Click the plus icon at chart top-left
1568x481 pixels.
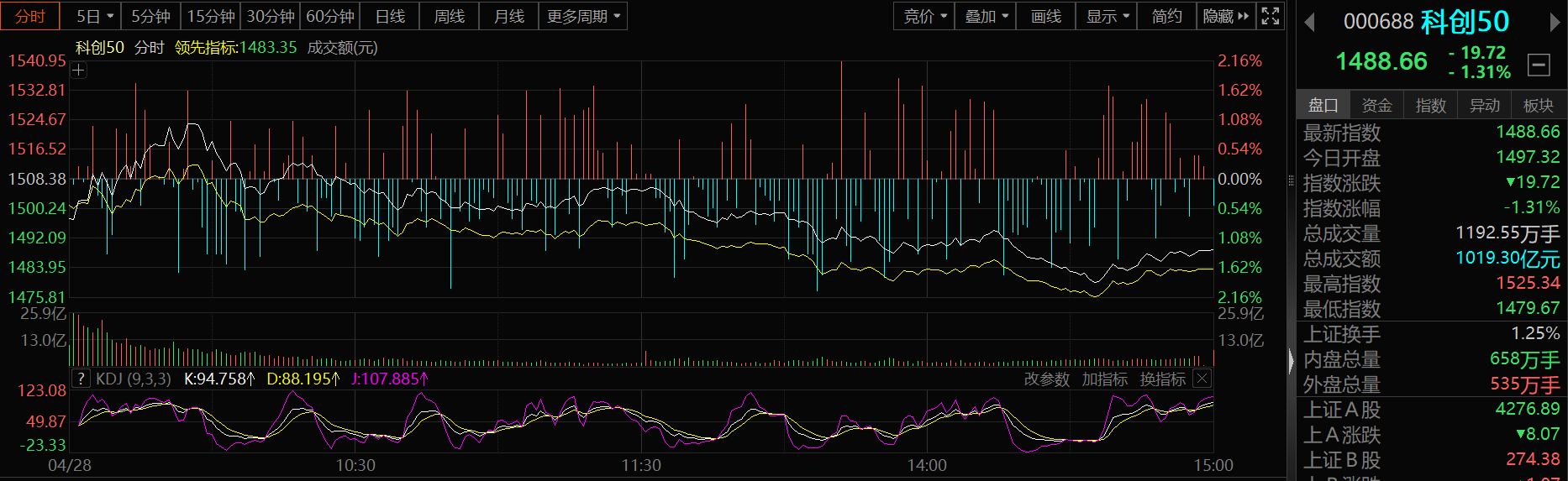(x=79, y=71)
